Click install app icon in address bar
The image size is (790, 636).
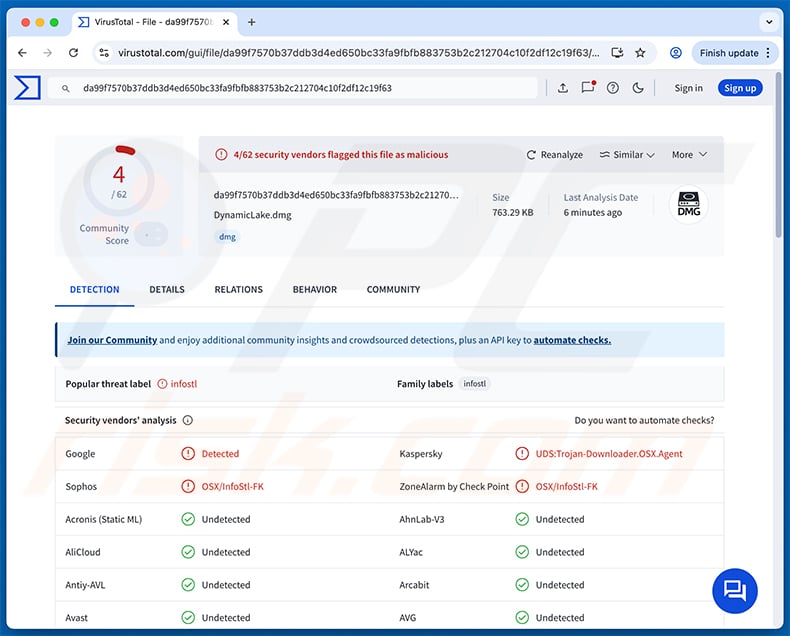pyautogui.click(x=617, y=53)
